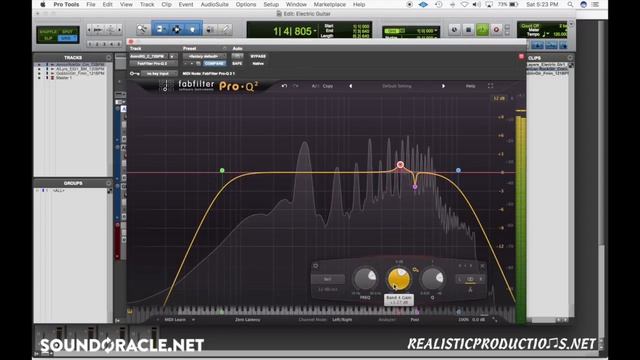Adjust the FREQ knob
640x360 pixels.
point(365,279)
